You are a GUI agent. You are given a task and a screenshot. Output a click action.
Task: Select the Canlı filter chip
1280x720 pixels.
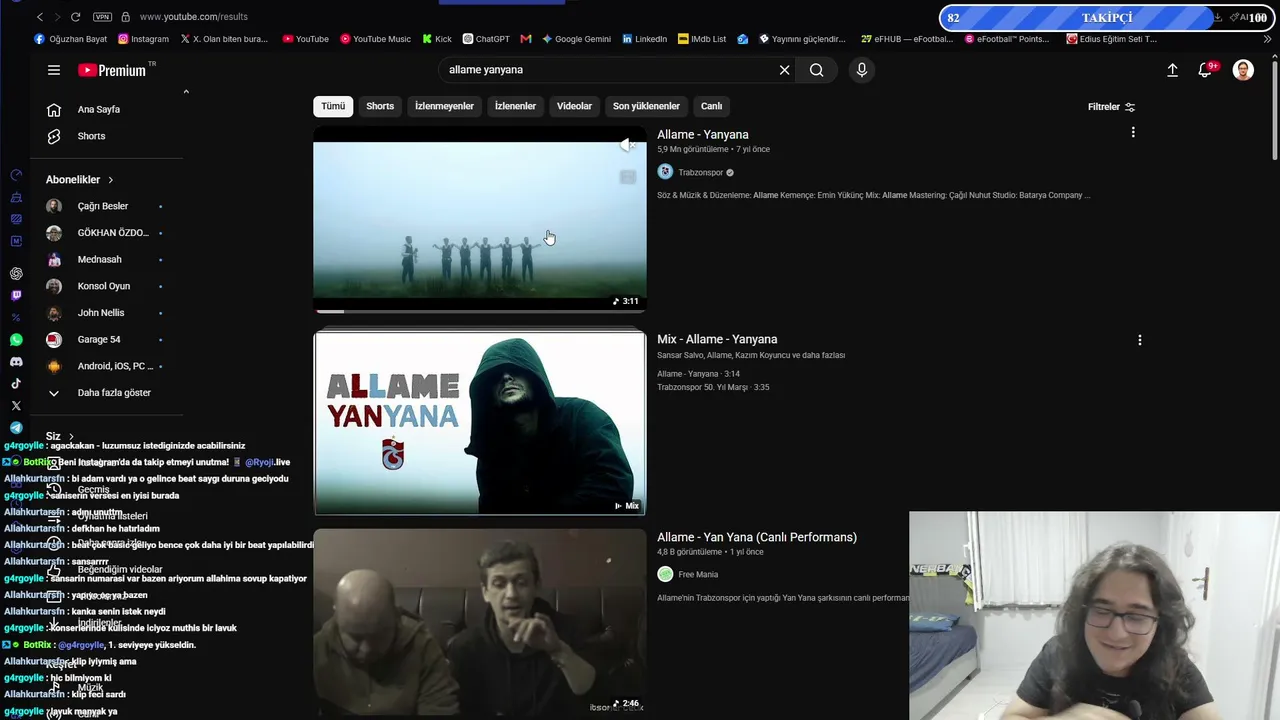[x=711, y=106]
